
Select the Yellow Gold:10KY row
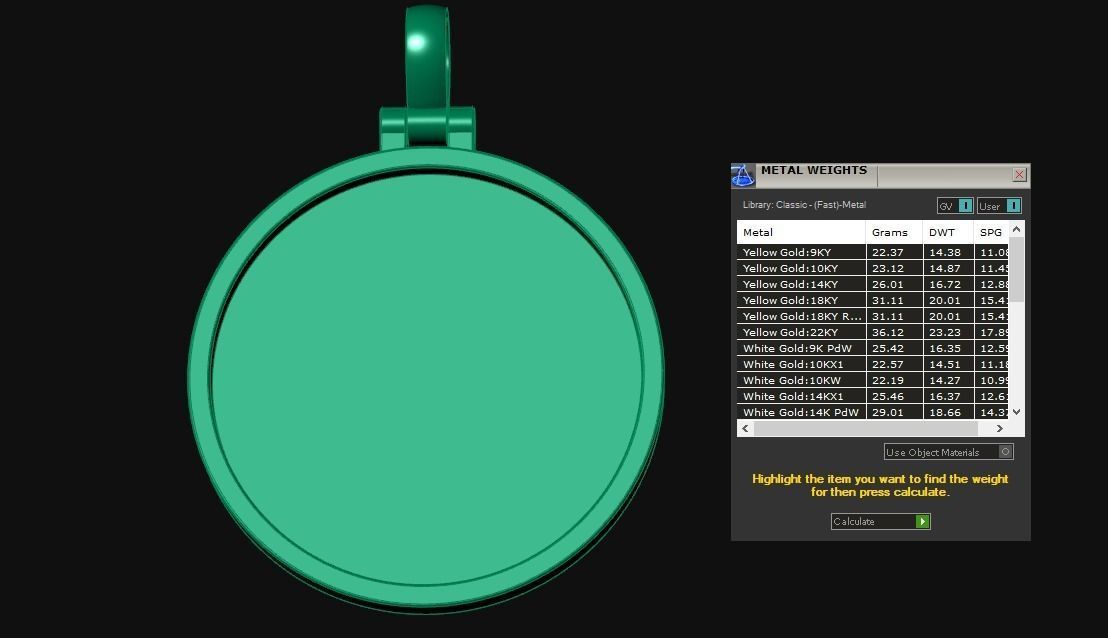873,268
